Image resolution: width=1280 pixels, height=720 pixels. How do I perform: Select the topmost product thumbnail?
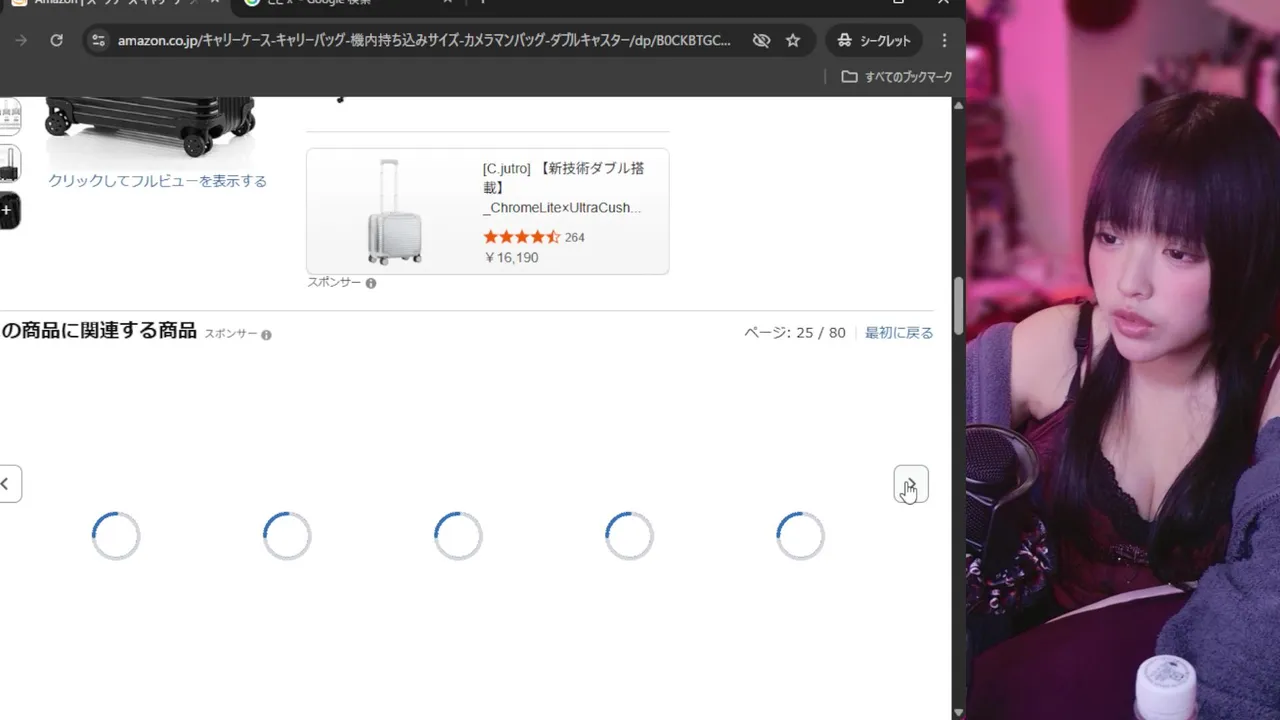[x=8, y=116]
